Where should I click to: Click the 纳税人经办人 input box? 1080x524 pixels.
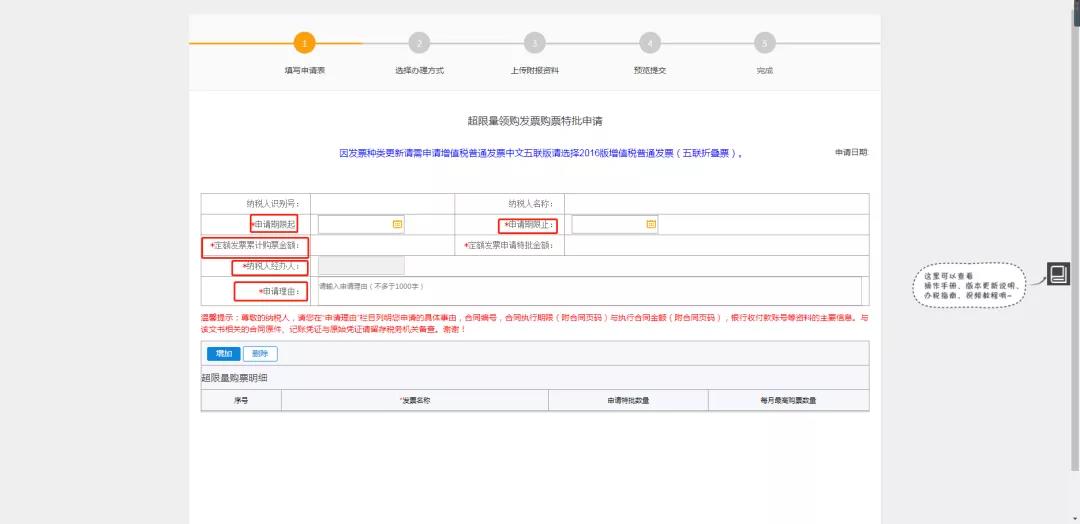point(361,266)
